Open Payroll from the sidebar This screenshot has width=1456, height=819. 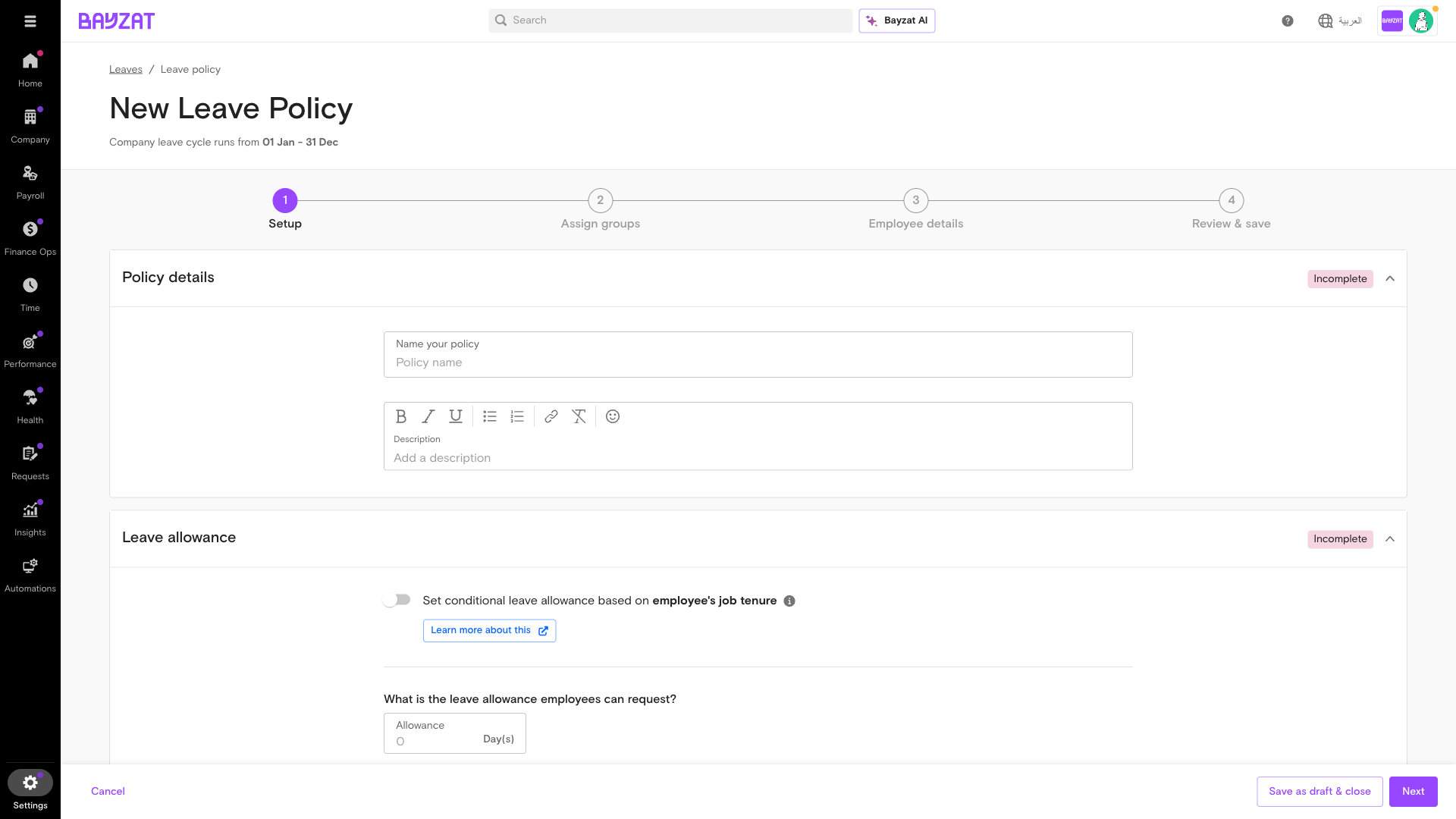coord(30,182)
